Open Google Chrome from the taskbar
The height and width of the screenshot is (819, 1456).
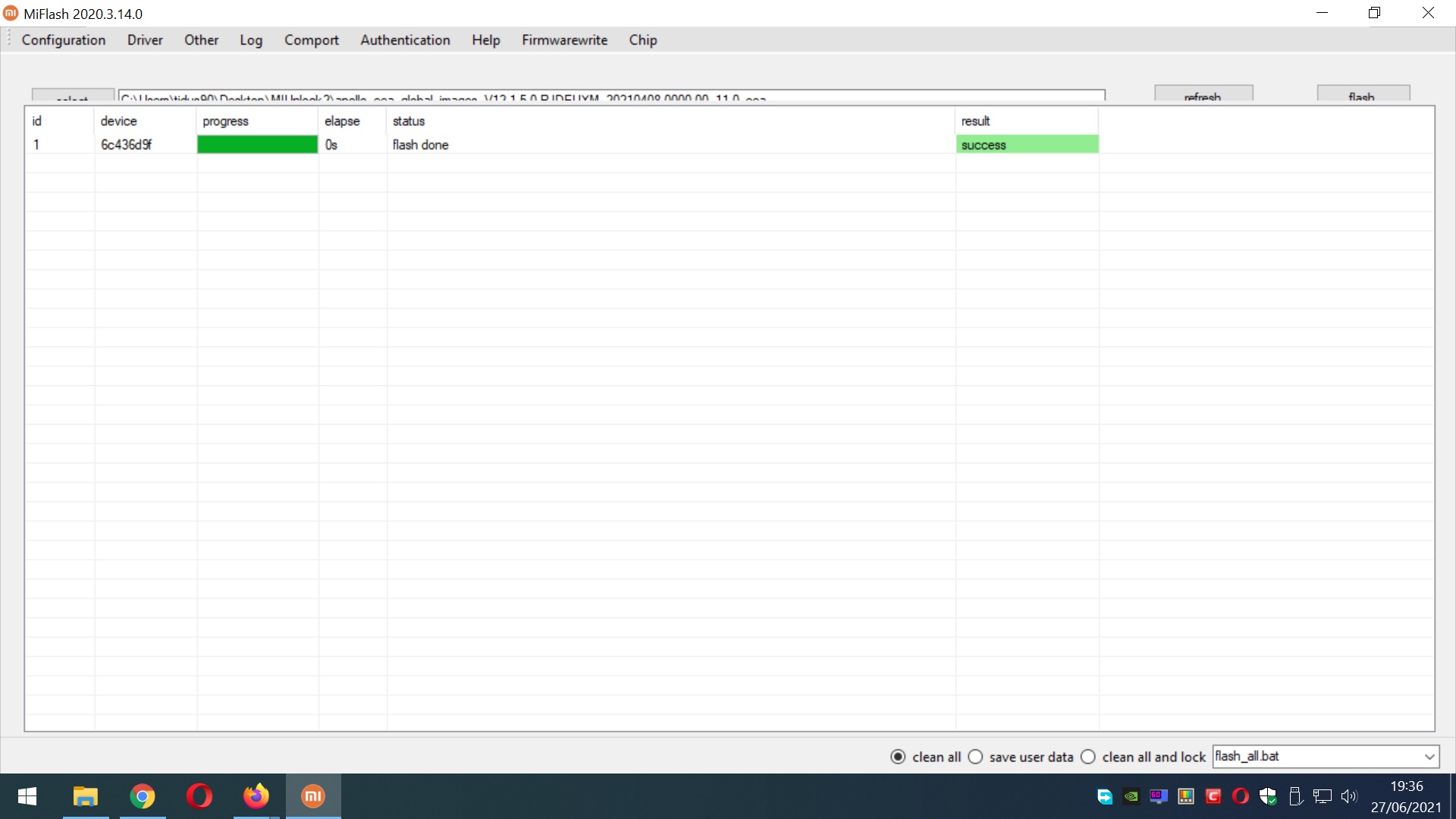point(143,796)
